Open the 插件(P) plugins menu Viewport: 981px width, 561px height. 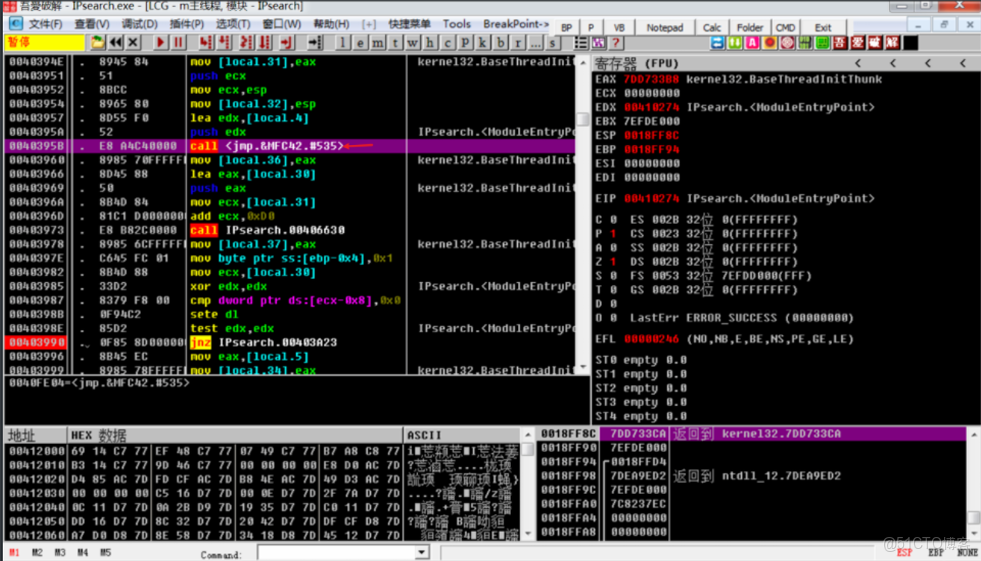click(x=187, y=24)
